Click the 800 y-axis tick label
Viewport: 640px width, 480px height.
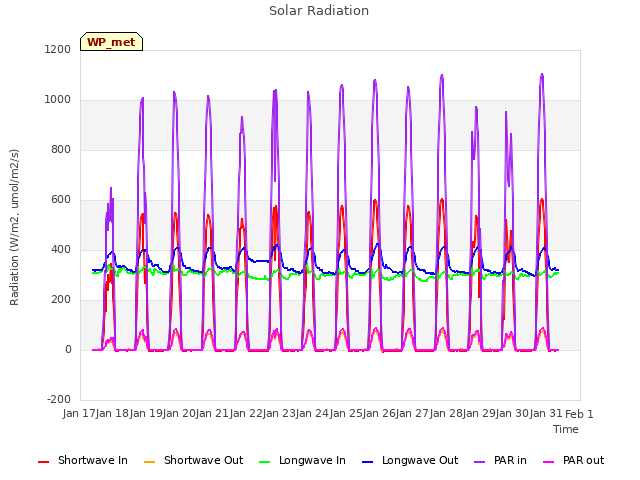click(x=61, y=149)
